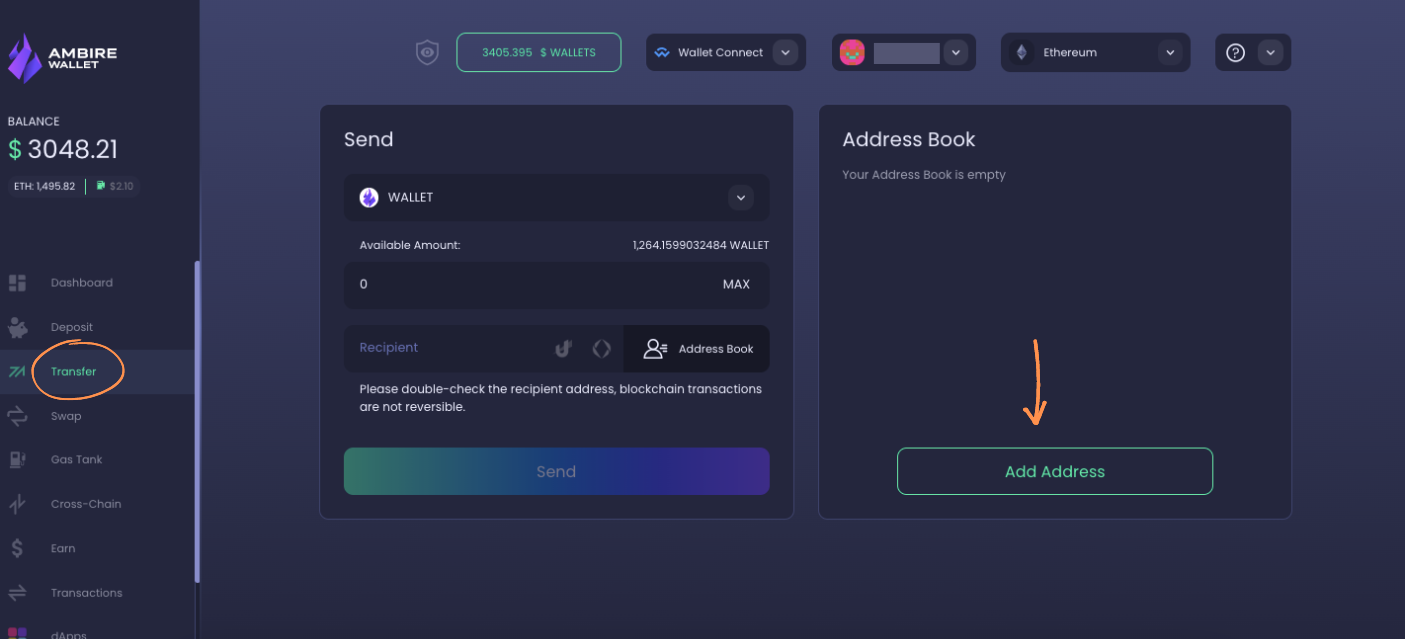Select Transfer in the sidebar
The image size is (1405, 639).
click(x=74, y=371)
